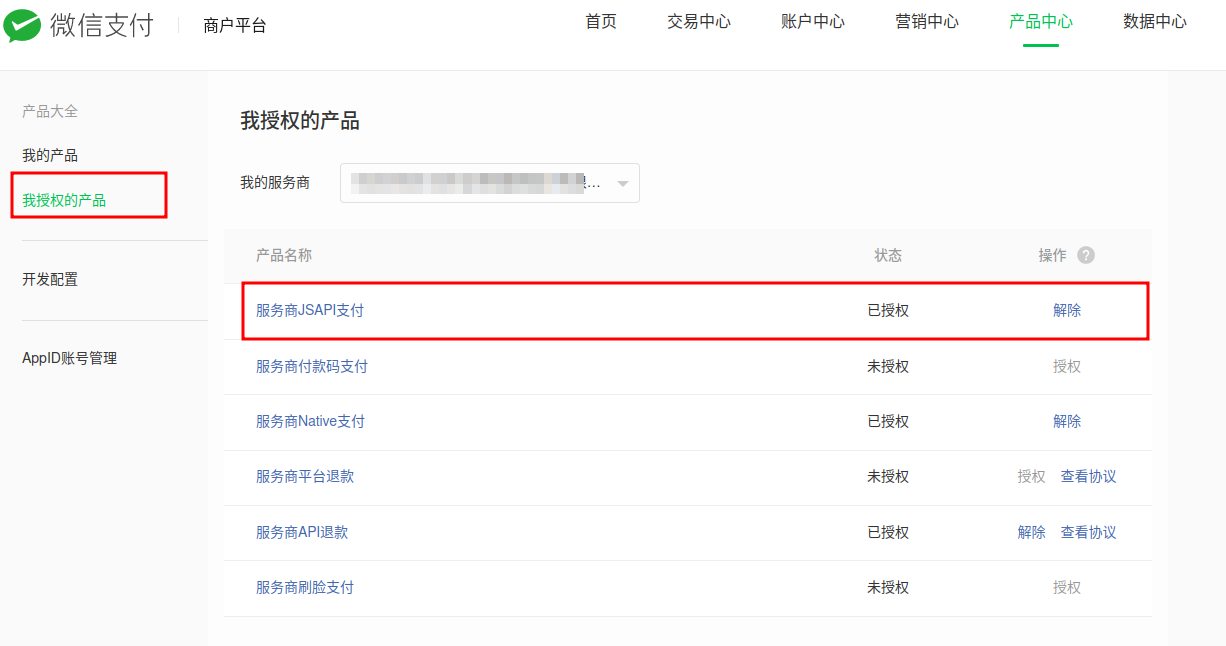Screen dimensions: 1226x646
Task: Click the 我的服务商 field label
Action: pyautogui.click(x=275, y=182)
